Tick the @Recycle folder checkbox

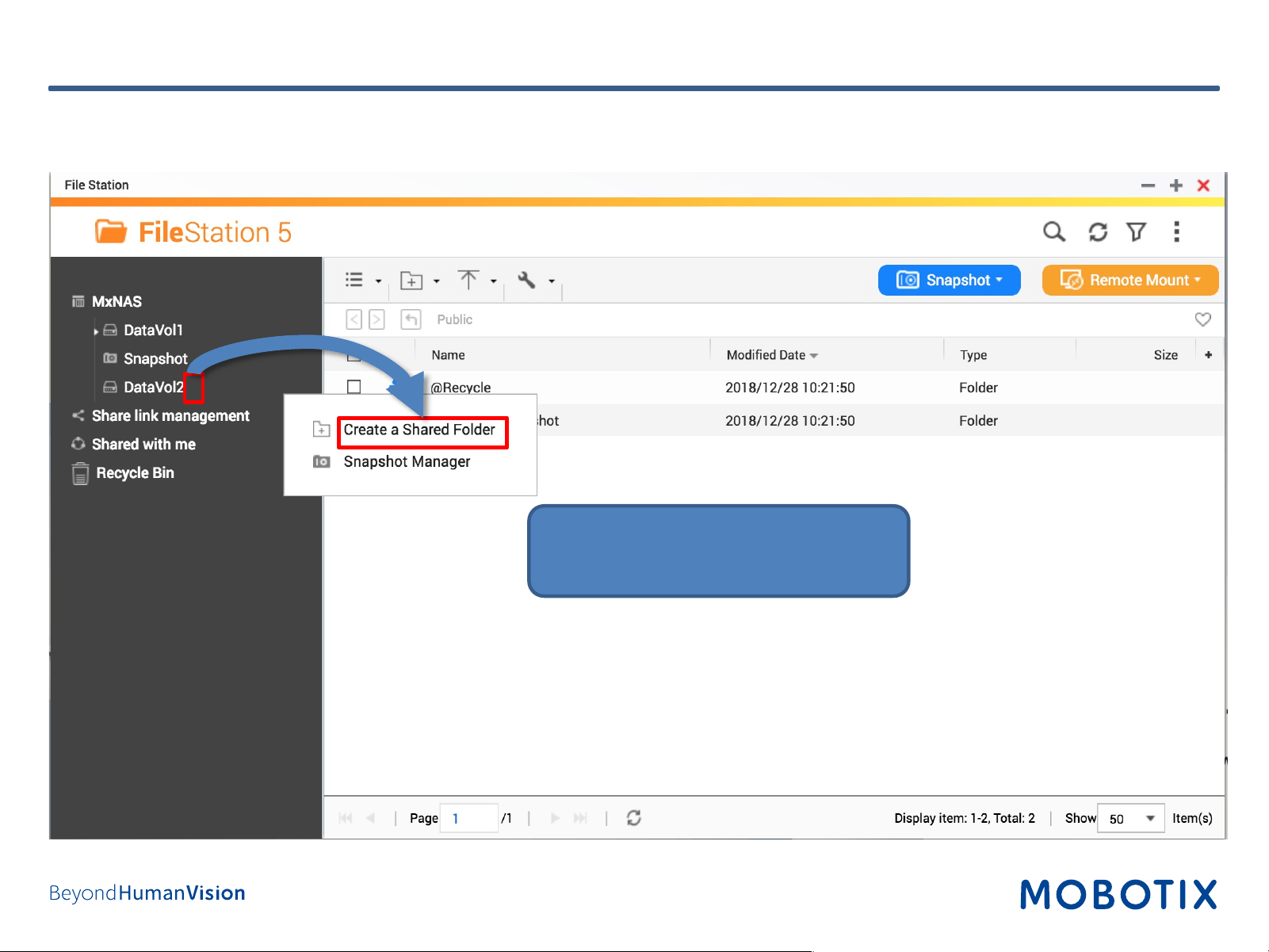354,387
